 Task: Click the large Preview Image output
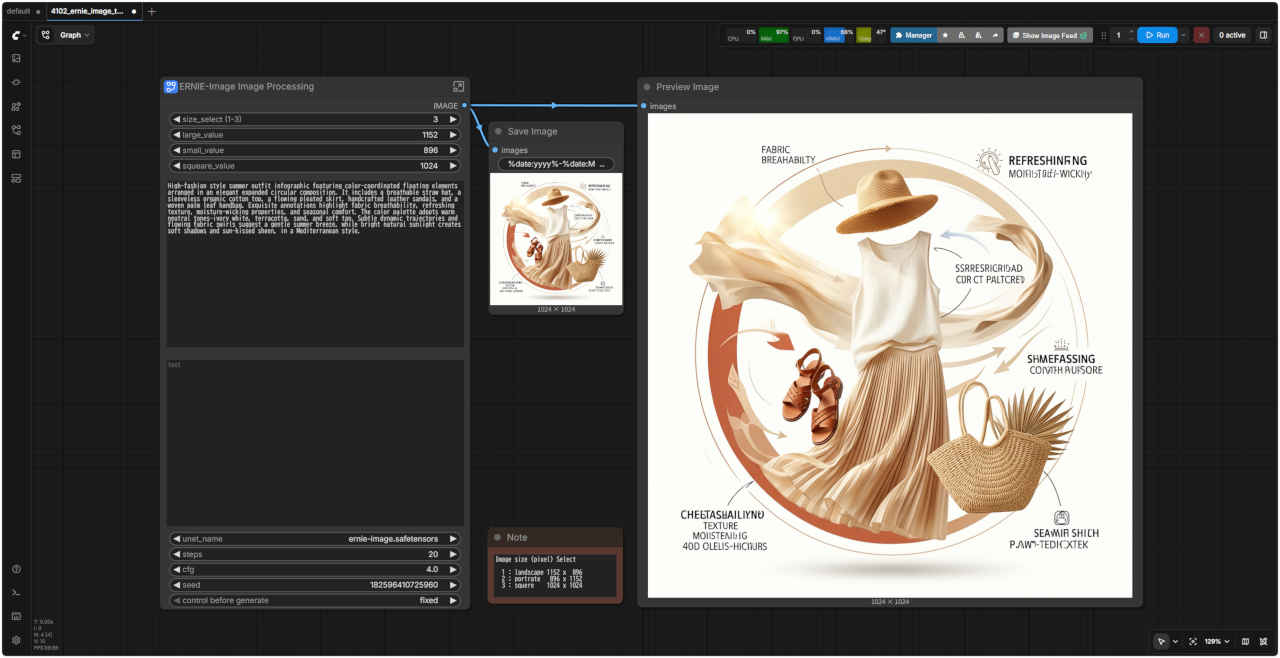(890, 355)
